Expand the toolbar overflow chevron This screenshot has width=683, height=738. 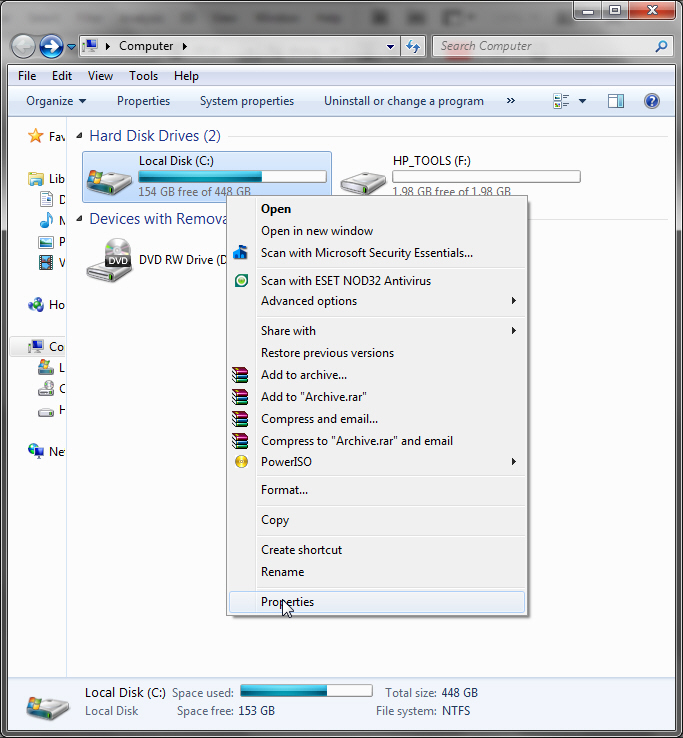[511, 101]
